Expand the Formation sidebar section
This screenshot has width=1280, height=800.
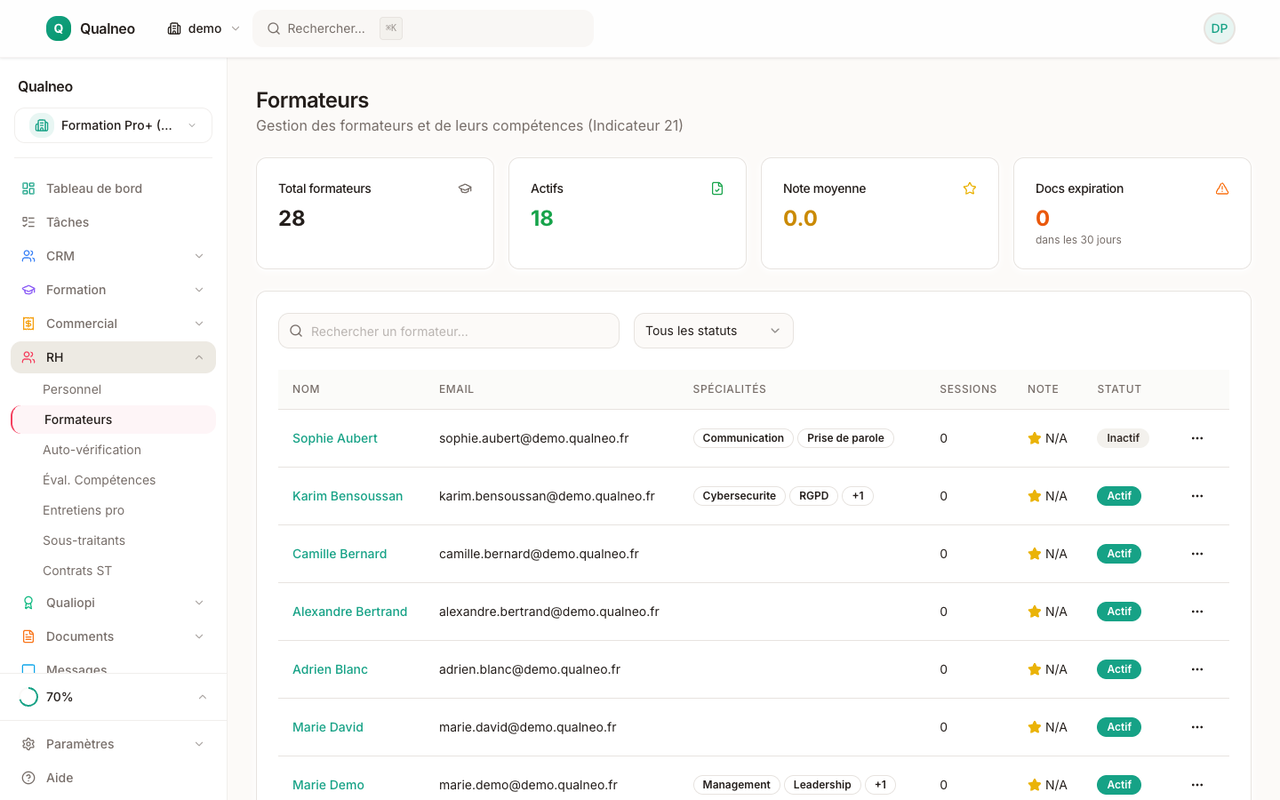click(199, 290)
